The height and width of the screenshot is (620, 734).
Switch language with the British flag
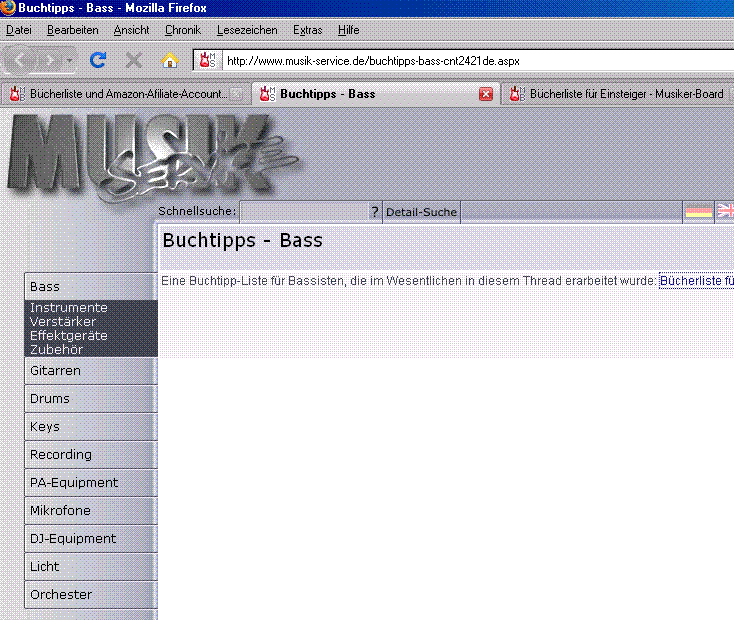(x=726, y=211)
